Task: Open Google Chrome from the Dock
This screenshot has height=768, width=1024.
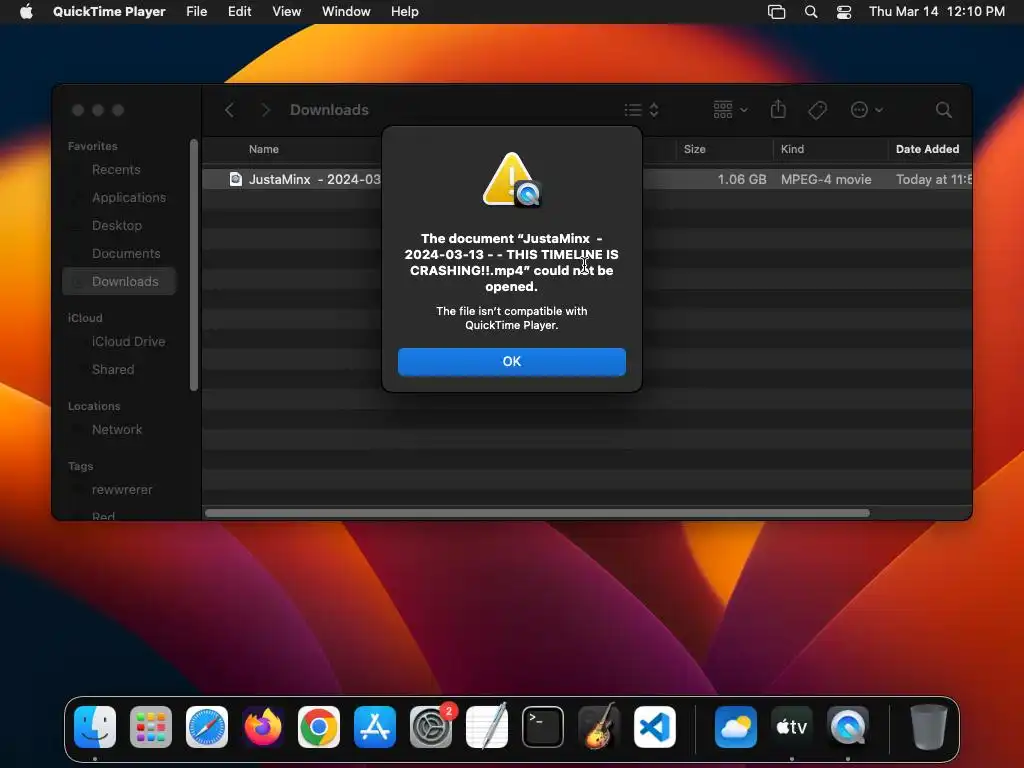Action: pos(319,727)
